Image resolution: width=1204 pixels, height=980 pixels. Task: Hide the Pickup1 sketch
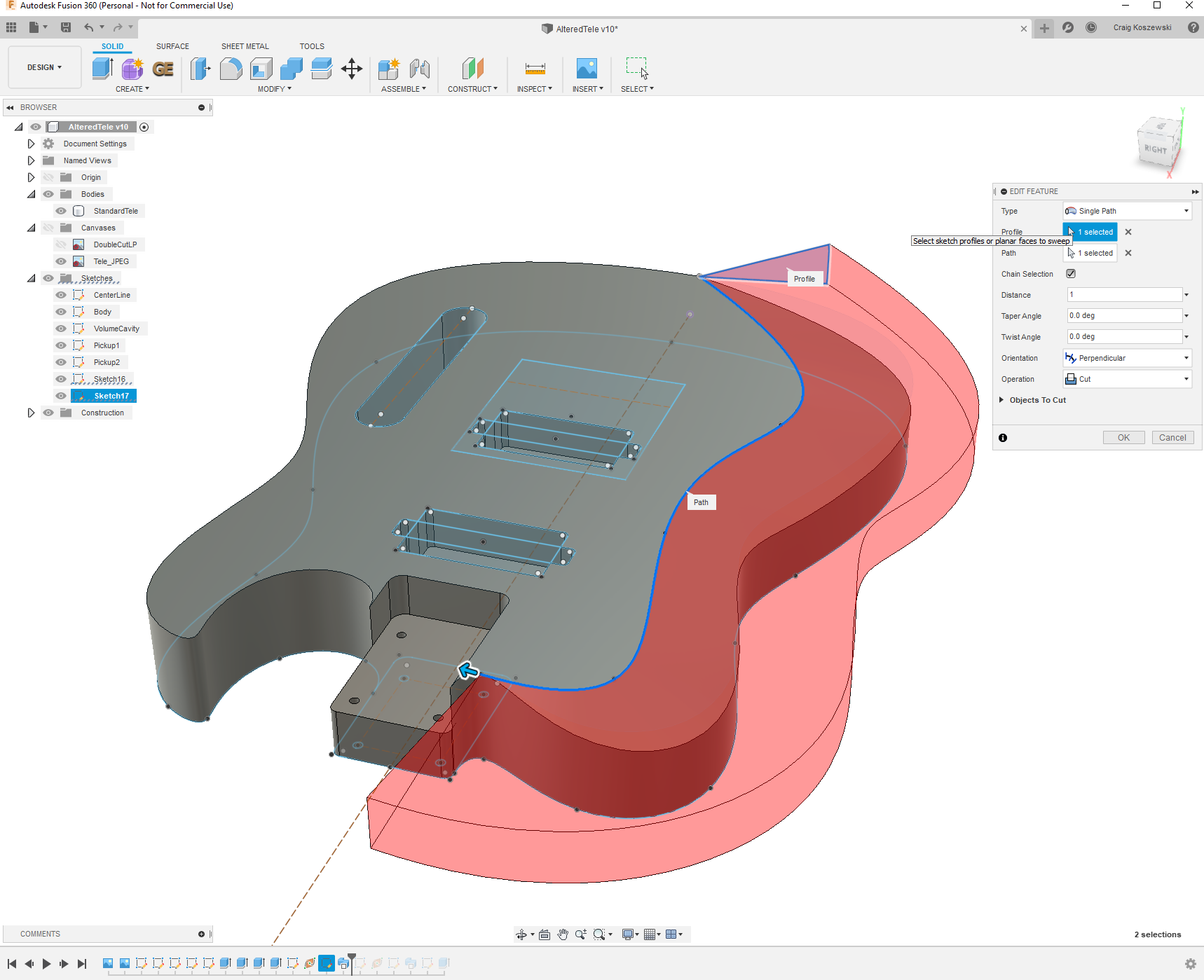(x=61, y=345)
